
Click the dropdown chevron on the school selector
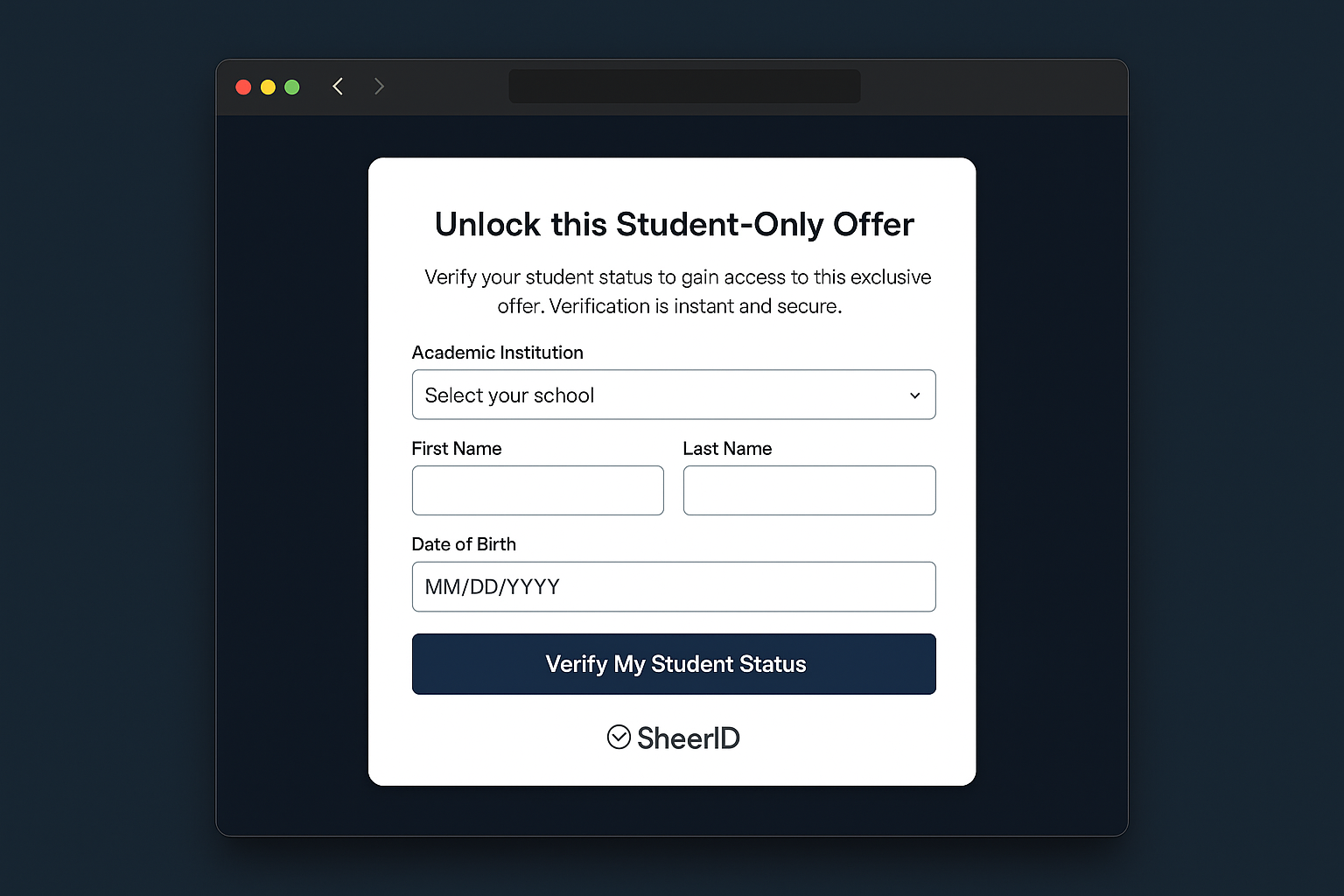(x=914, y=395)
